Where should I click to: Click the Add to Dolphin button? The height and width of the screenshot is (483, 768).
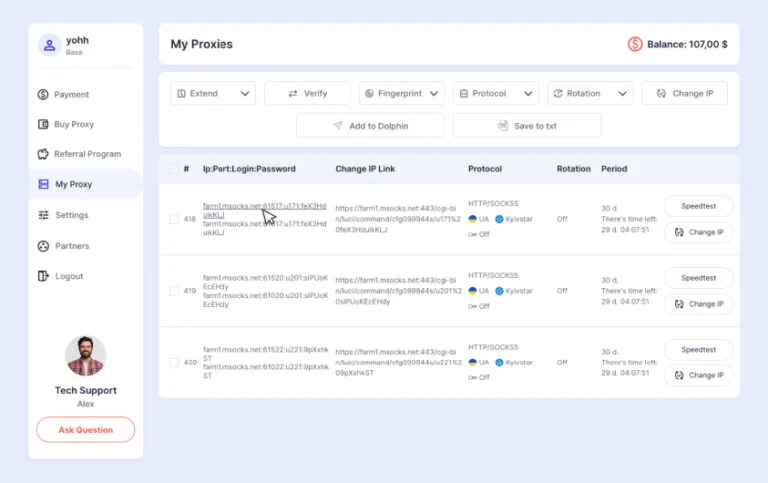370,125
